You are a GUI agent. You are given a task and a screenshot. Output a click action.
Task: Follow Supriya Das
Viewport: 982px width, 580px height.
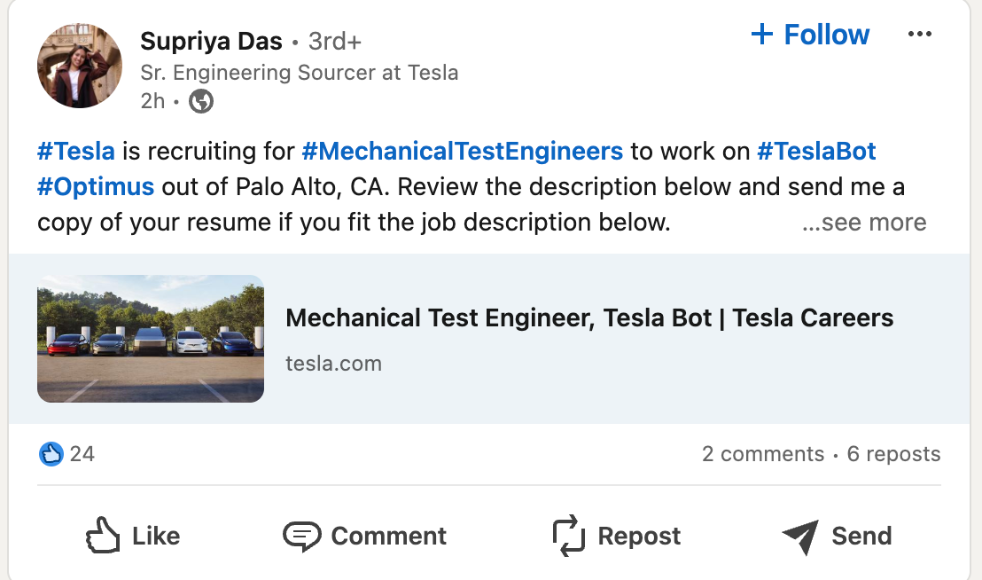coord(810,34)
